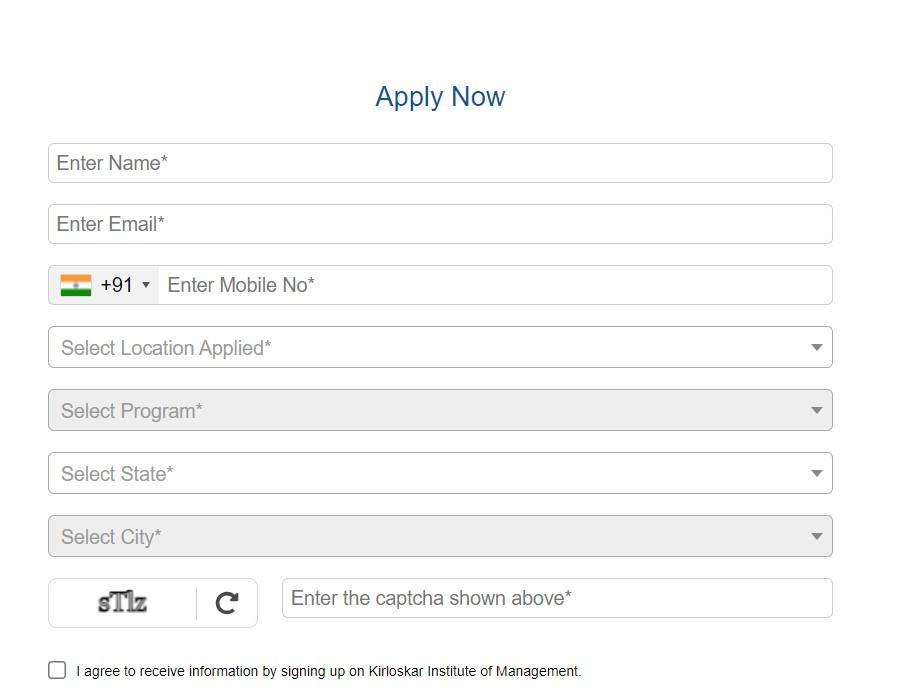Click the small arrow beside +91
This screenshot has width=910, height=700.
146,285
